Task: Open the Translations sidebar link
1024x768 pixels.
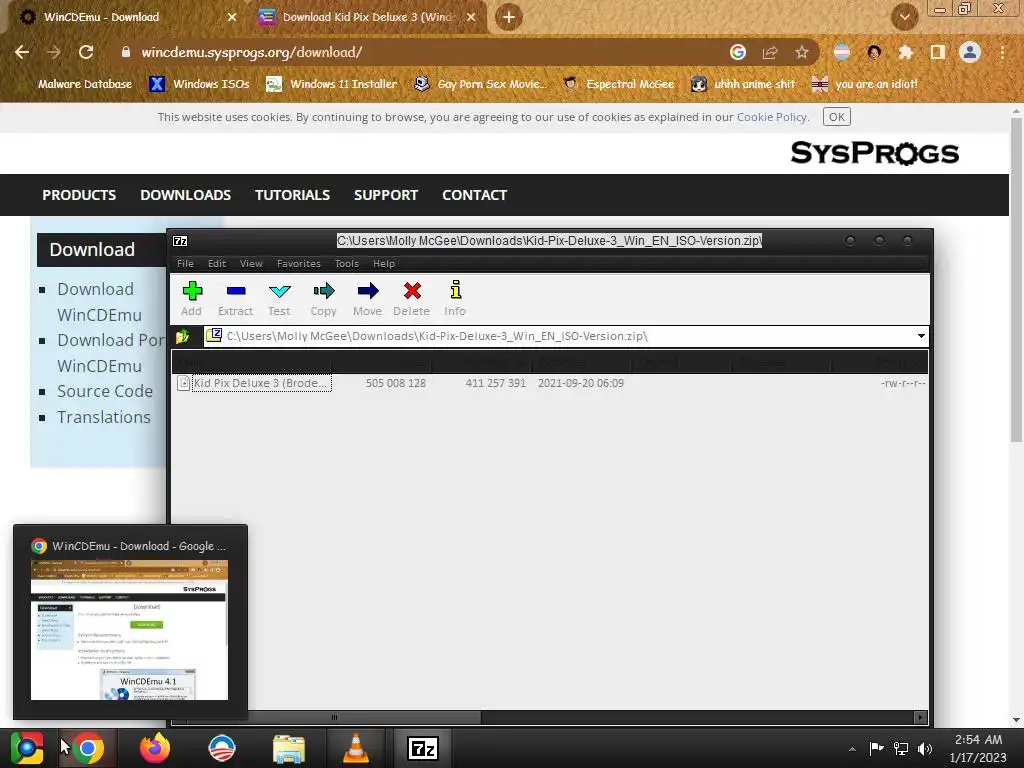Action: click(103, 417)
